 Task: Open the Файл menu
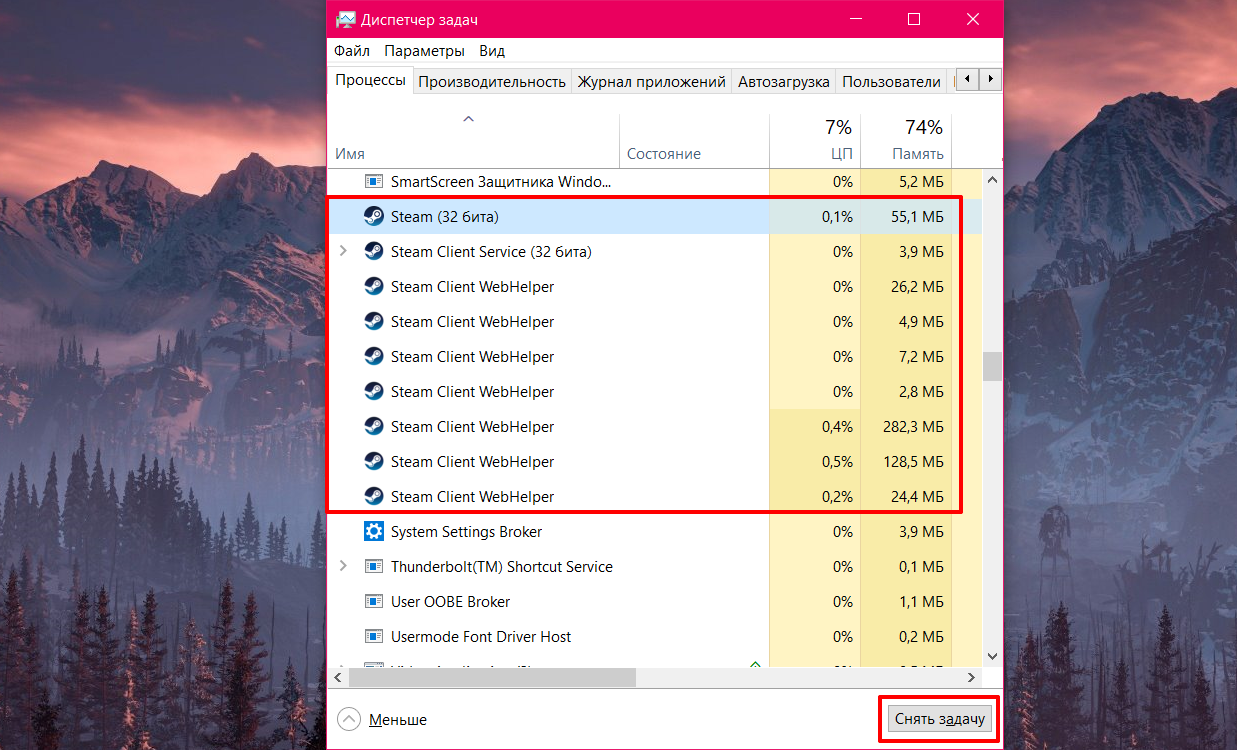pos(352,51)
